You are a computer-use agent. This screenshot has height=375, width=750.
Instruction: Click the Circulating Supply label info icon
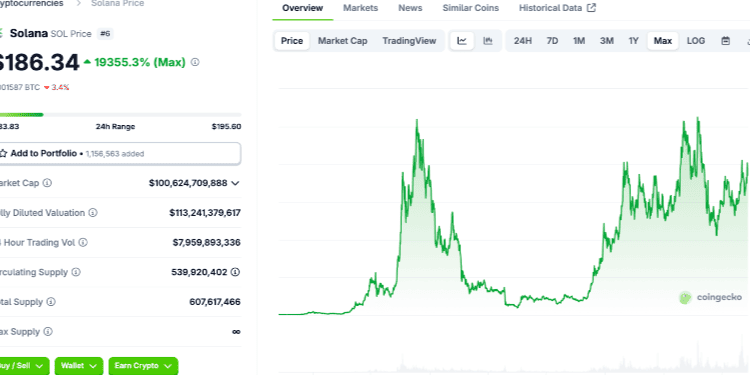[x=76, y=272]
